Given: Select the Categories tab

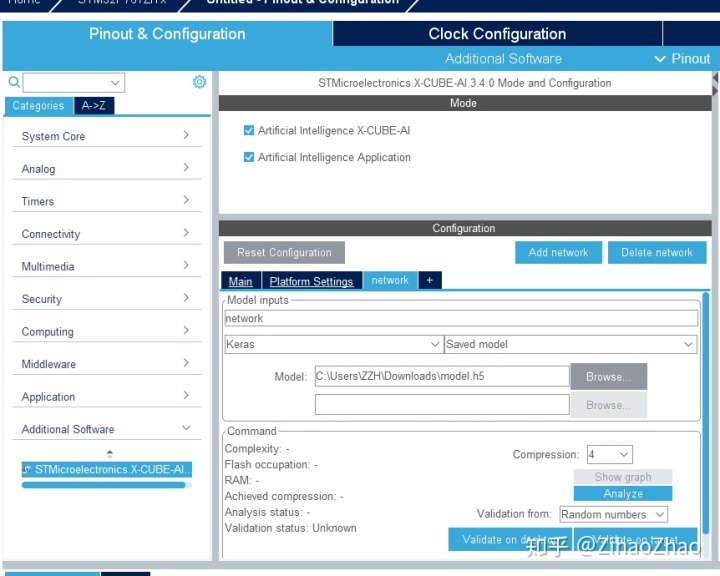Looking at the screenshot, I should tap(39, 106).
